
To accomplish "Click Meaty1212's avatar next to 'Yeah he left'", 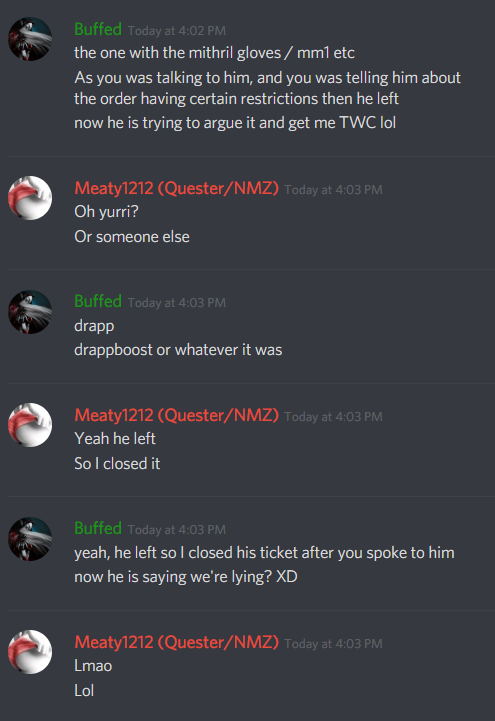I will (x=30, y=425).
